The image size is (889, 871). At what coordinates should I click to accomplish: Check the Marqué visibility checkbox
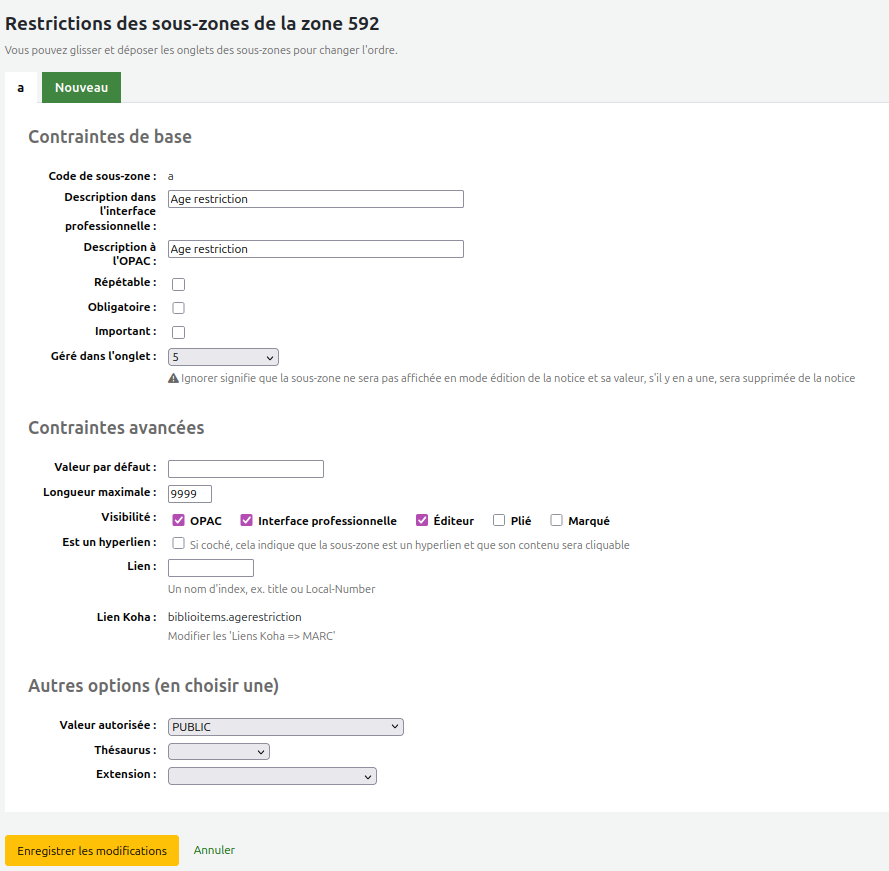(x=557, y=520)
